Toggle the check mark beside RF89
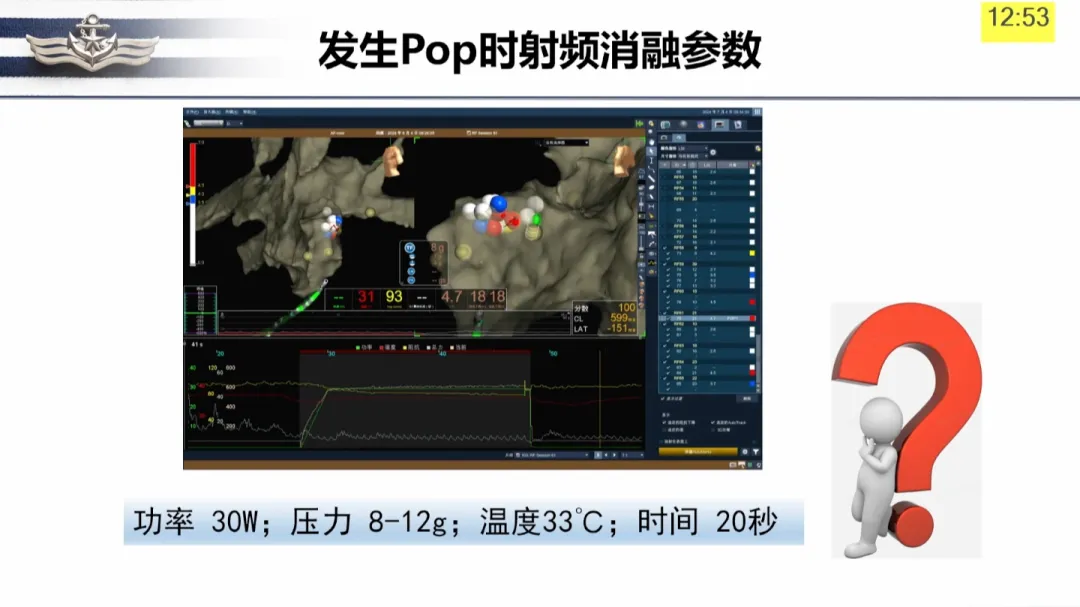Viewport: 1080px width, 607px height. [665, 264]
